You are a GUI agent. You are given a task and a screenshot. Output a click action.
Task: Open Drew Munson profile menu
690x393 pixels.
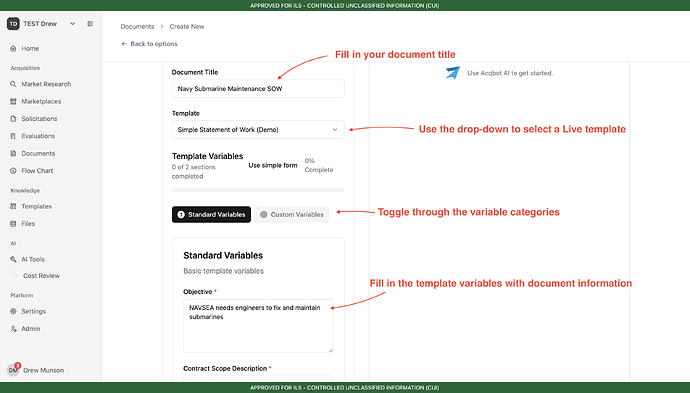(44, 370)
